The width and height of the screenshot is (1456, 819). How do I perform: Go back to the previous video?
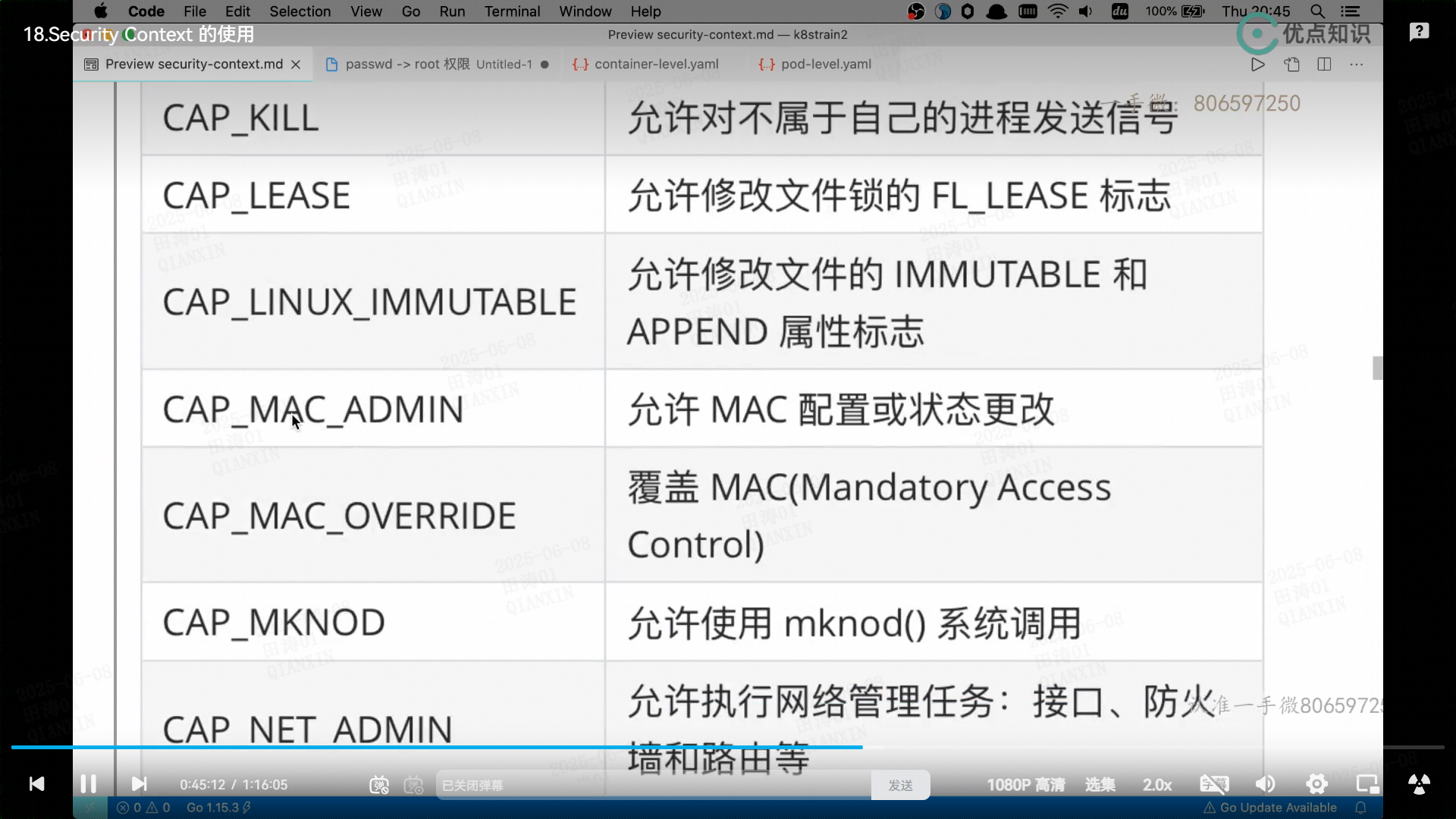36,783
